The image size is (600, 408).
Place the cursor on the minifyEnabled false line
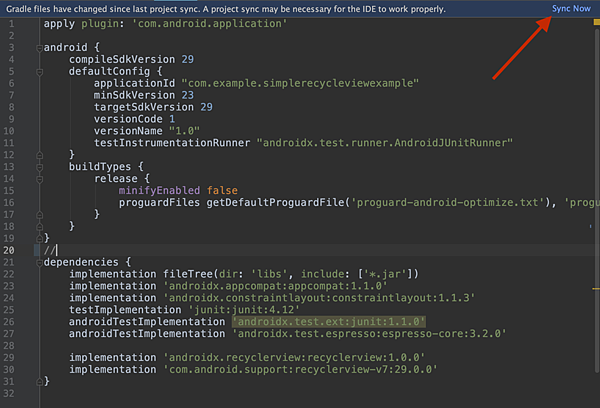pos(178,191)
